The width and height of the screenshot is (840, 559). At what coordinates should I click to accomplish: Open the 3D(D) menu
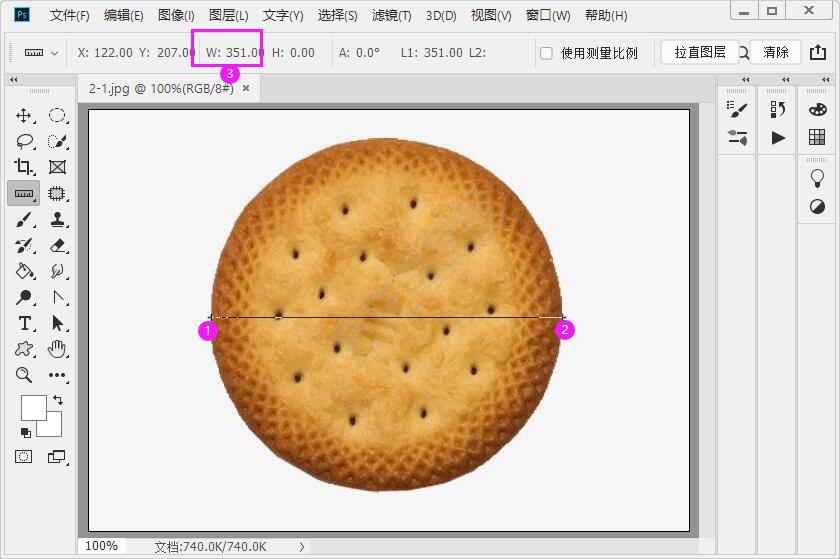pos(441,16)
